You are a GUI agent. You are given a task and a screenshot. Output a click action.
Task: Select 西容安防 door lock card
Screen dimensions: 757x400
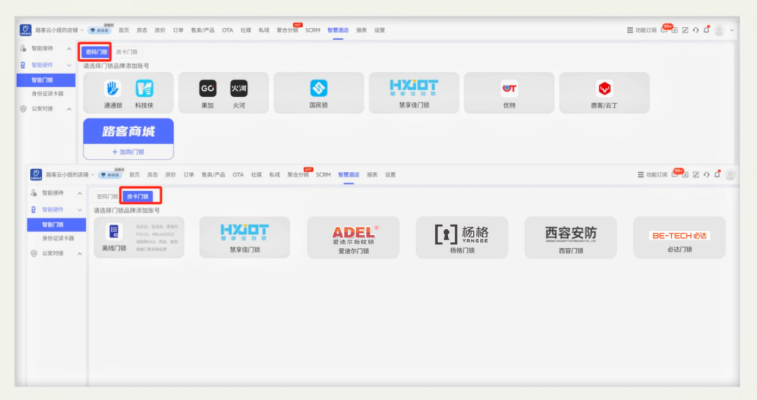571,237
